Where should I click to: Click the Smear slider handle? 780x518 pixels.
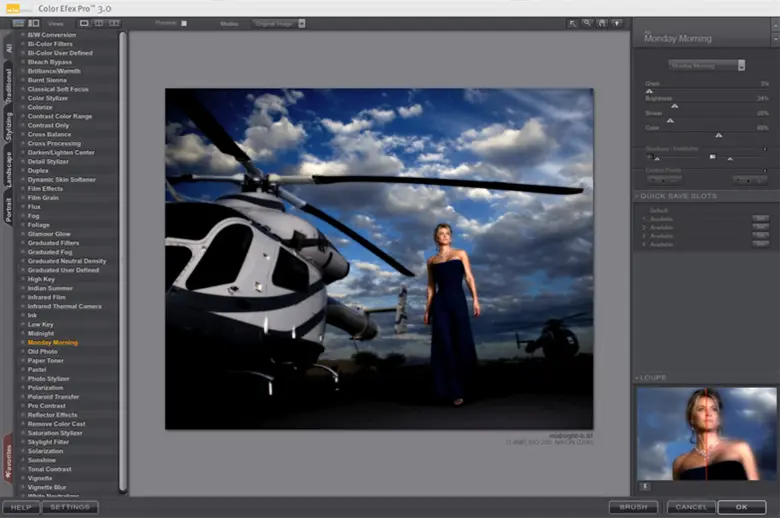pyautogui.click(x=670, y=120)
